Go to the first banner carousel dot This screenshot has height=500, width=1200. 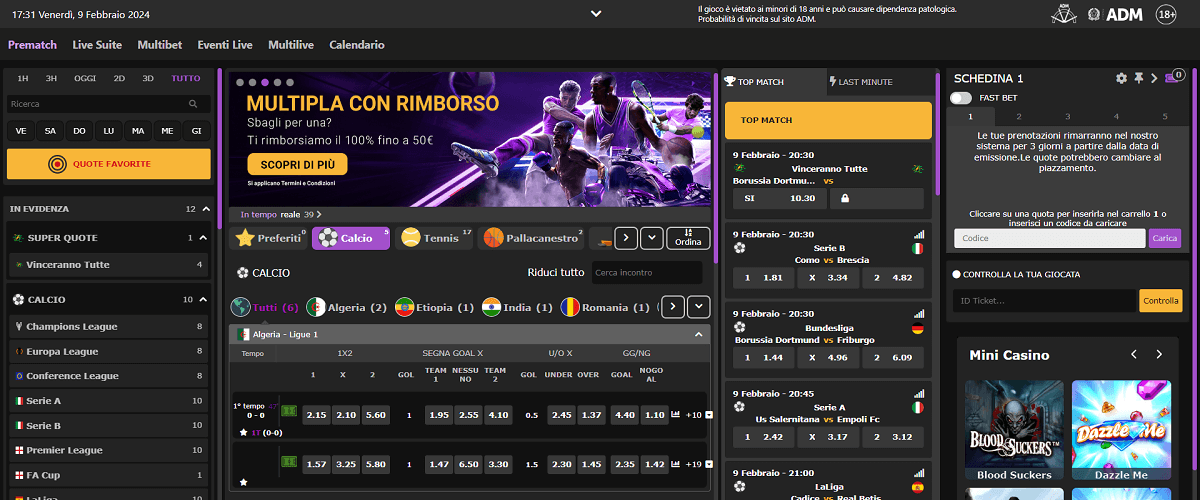click(x=240, y=83)
